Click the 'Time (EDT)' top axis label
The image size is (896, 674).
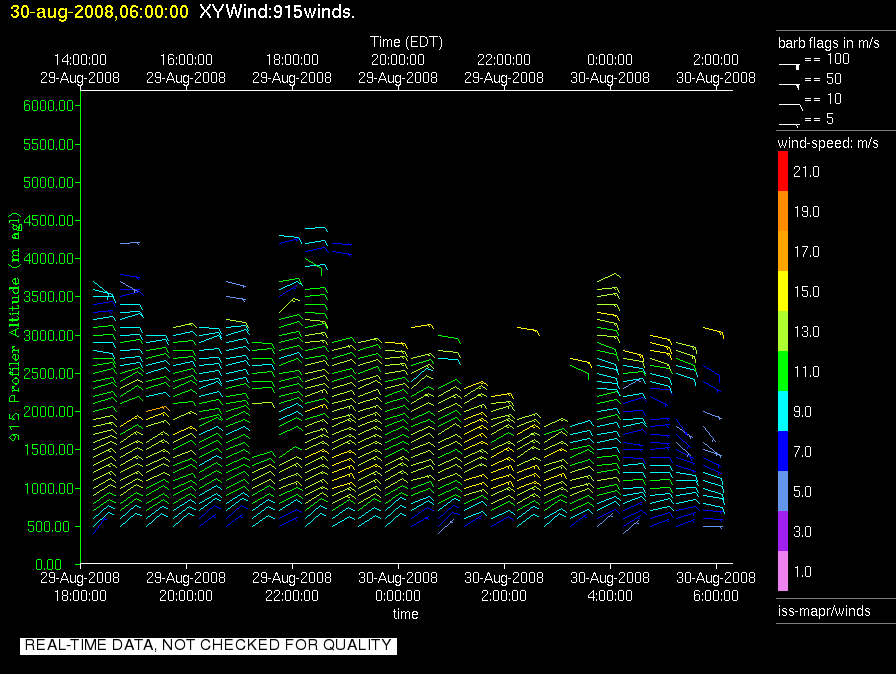[406, 42]
